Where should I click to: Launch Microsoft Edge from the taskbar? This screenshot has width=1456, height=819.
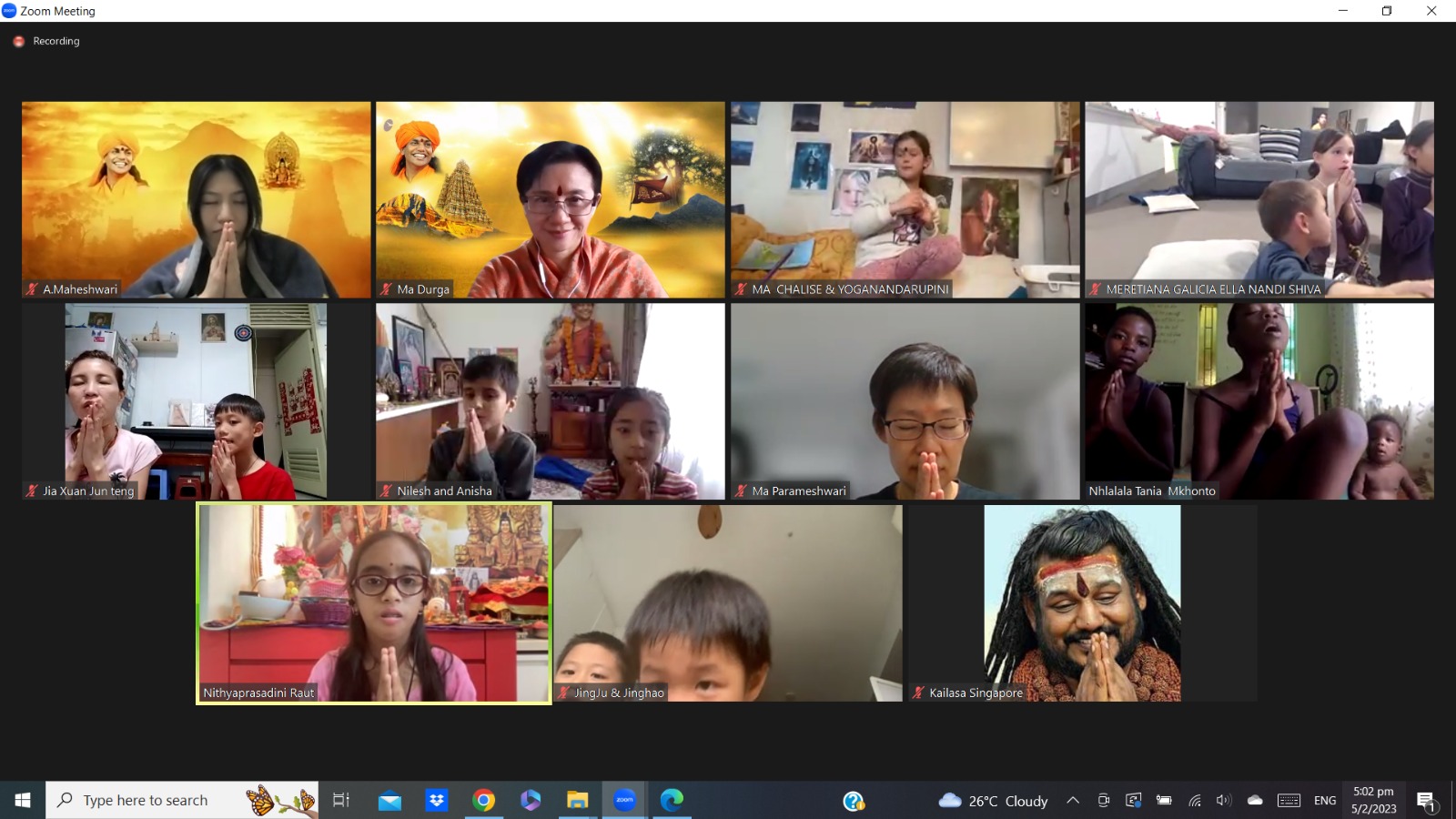(672, 800)
